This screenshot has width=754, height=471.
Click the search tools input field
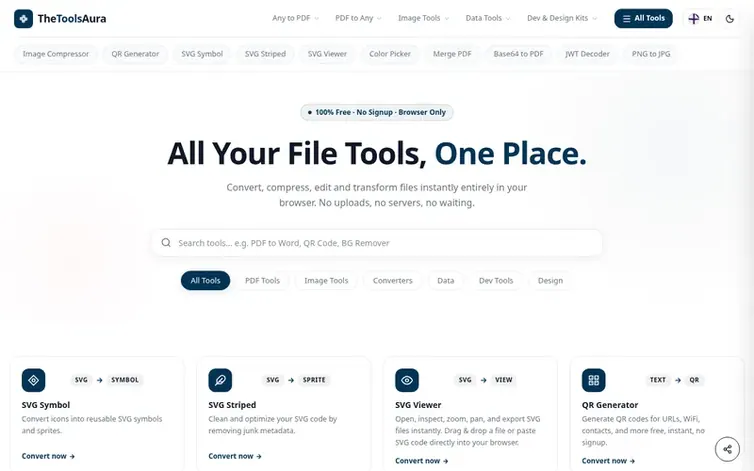(x=377, y=243)
